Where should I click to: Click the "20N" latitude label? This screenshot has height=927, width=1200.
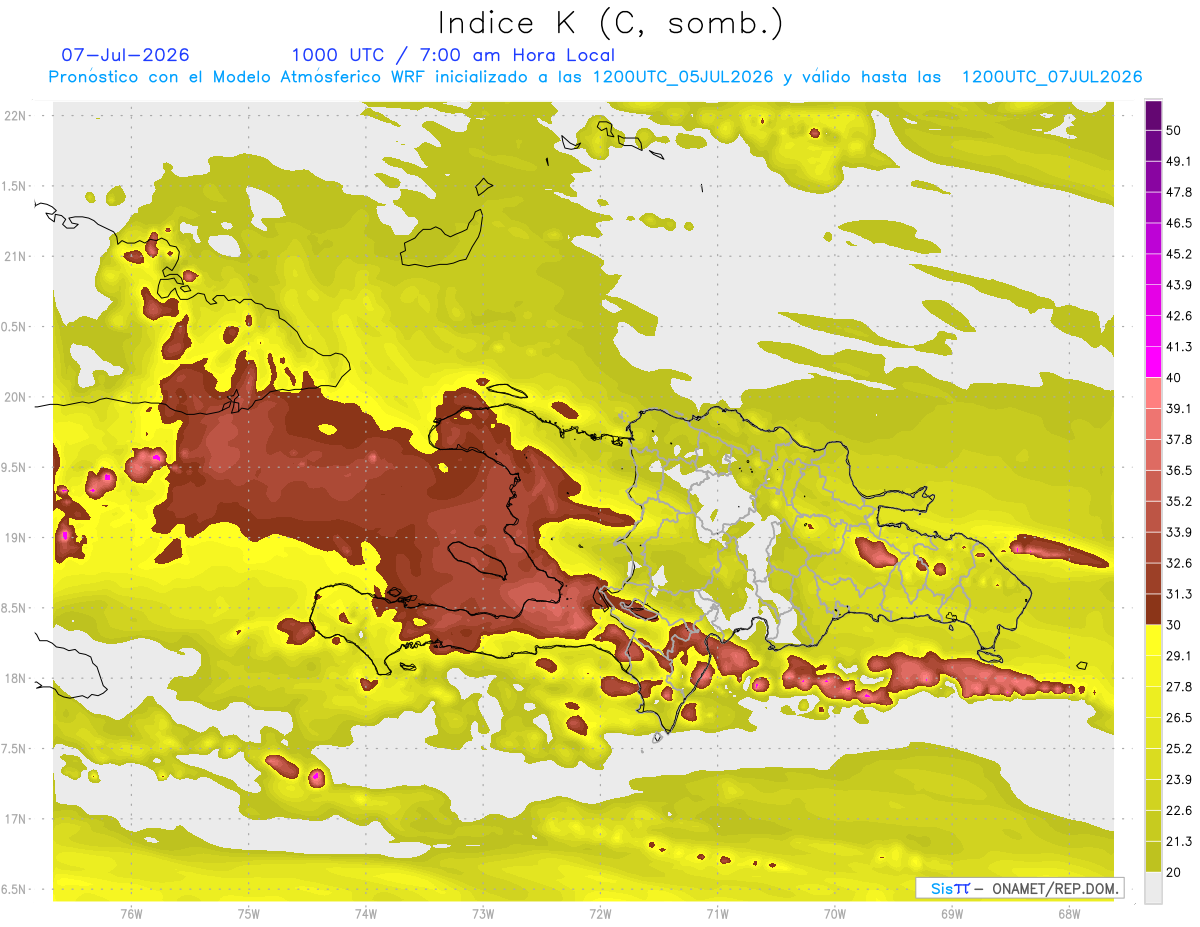[x=17, y=397]
